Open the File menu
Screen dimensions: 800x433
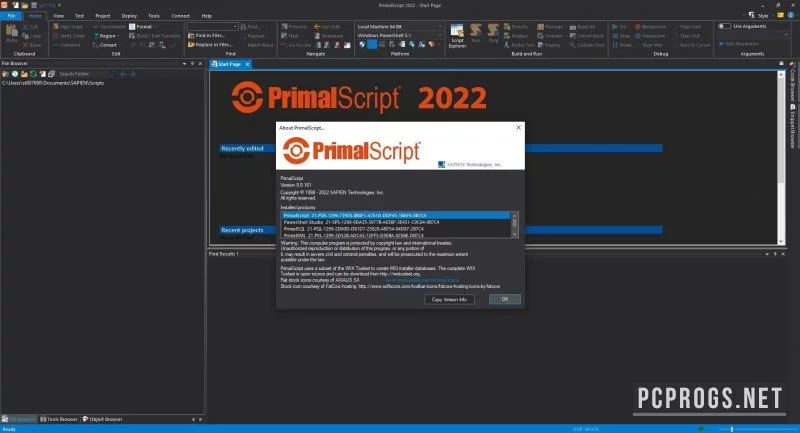11,16
